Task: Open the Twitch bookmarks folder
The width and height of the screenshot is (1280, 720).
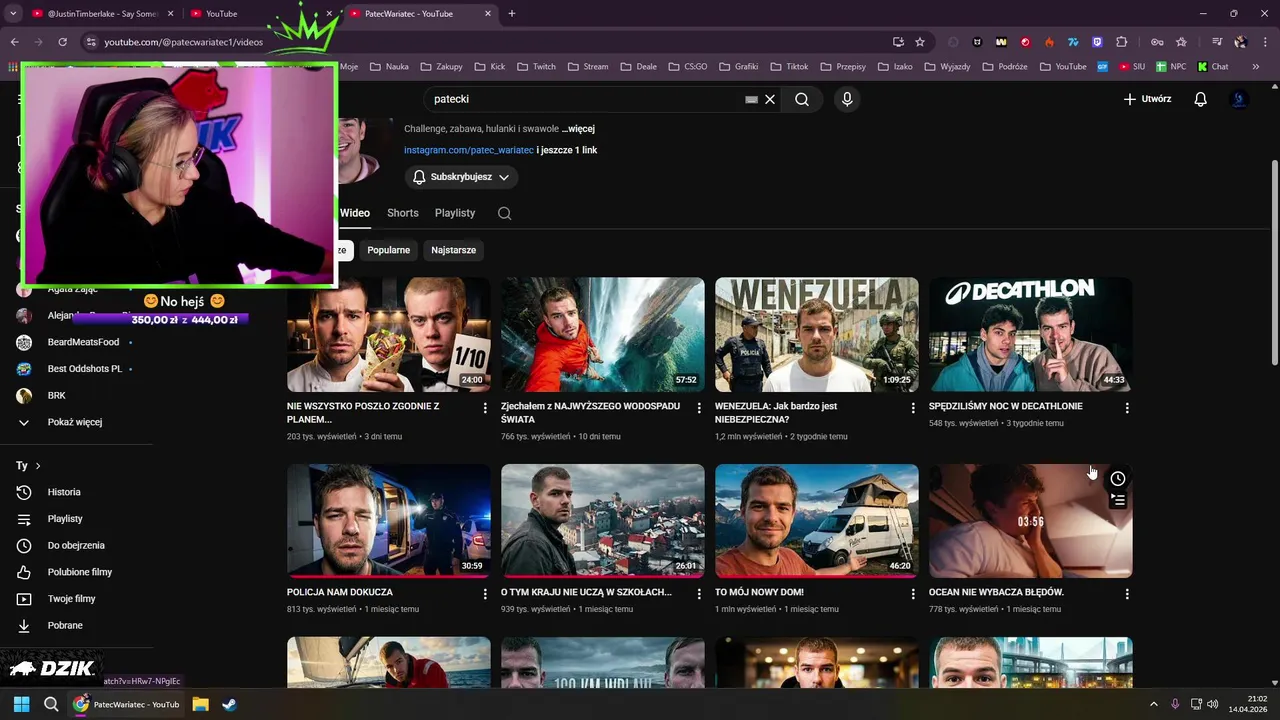Action: (536, 67)
